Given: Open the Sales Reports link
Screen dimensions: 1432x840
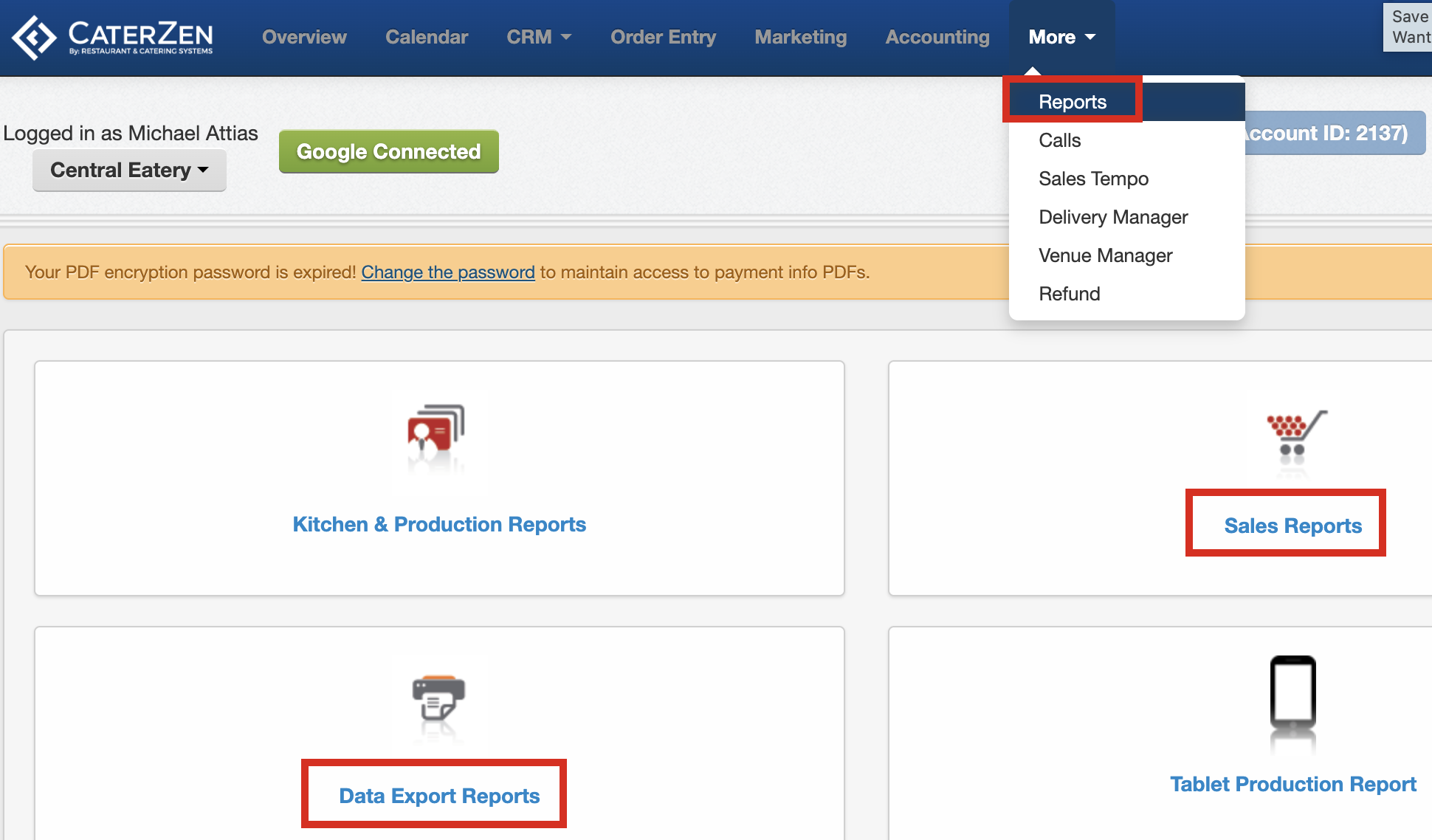Looking at the screenshot, I should pos(1292,526).
